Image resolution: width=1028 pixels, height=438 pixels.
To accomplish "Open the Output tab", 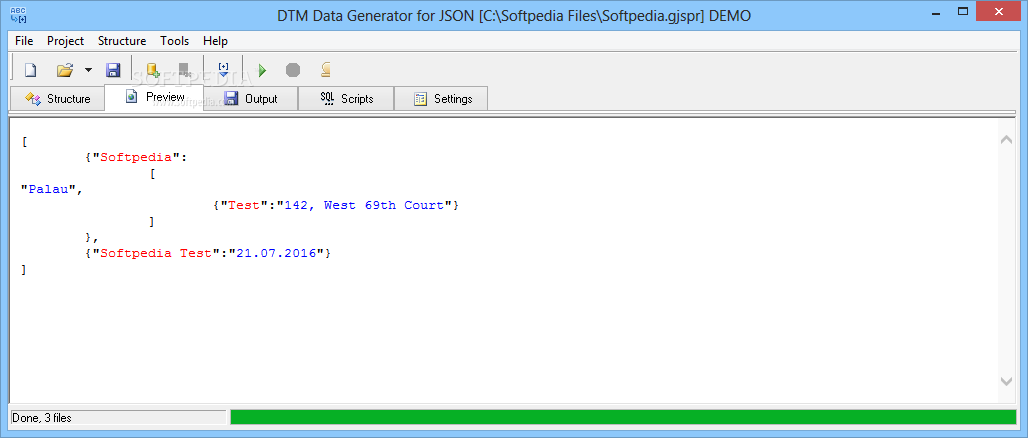I will coord(250,99).
